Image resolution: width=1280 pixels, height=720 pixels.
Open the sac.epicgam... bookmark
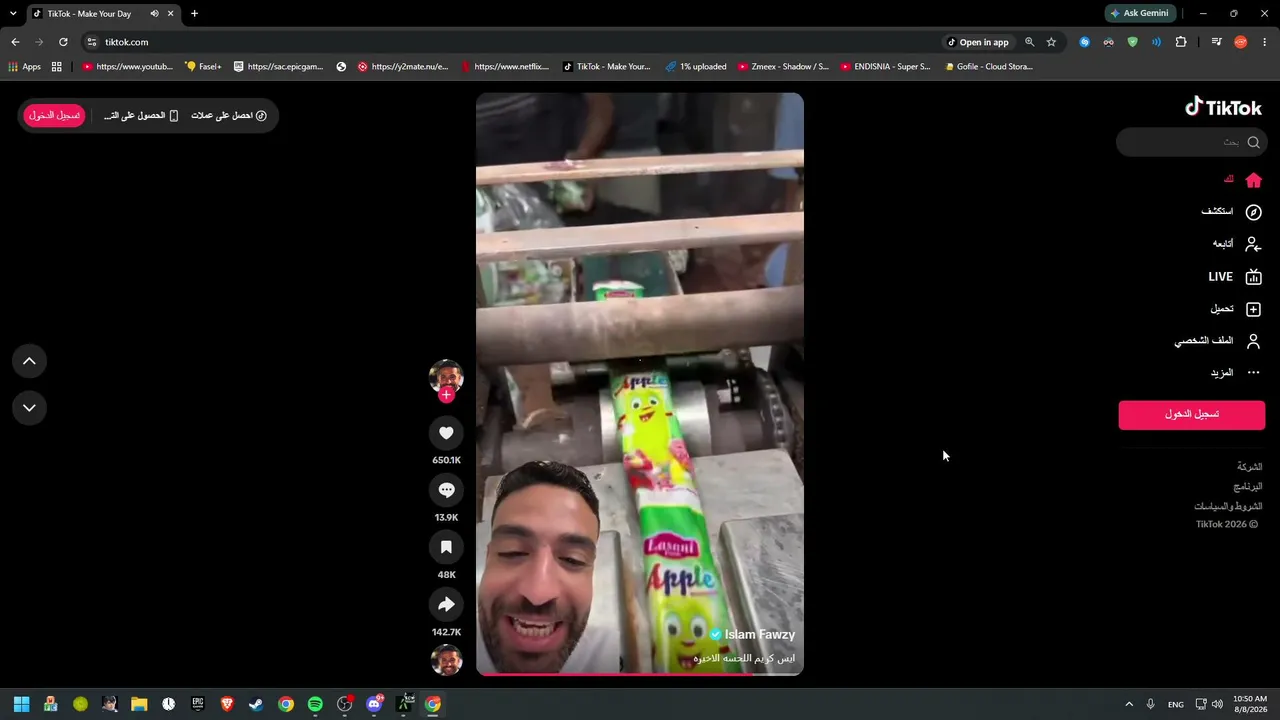click(278, 67)
